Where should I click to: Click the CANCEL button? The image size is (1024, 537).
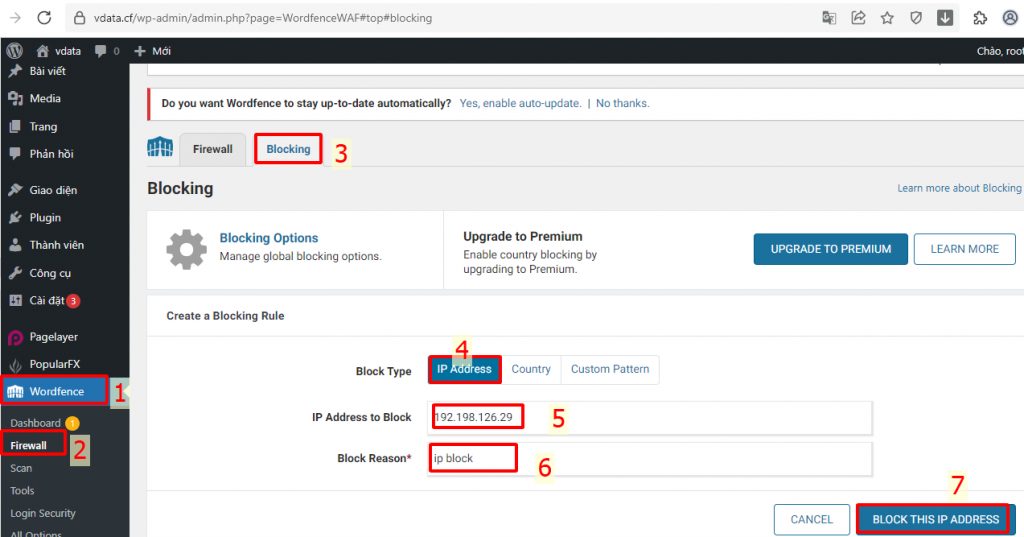(812, 519)
